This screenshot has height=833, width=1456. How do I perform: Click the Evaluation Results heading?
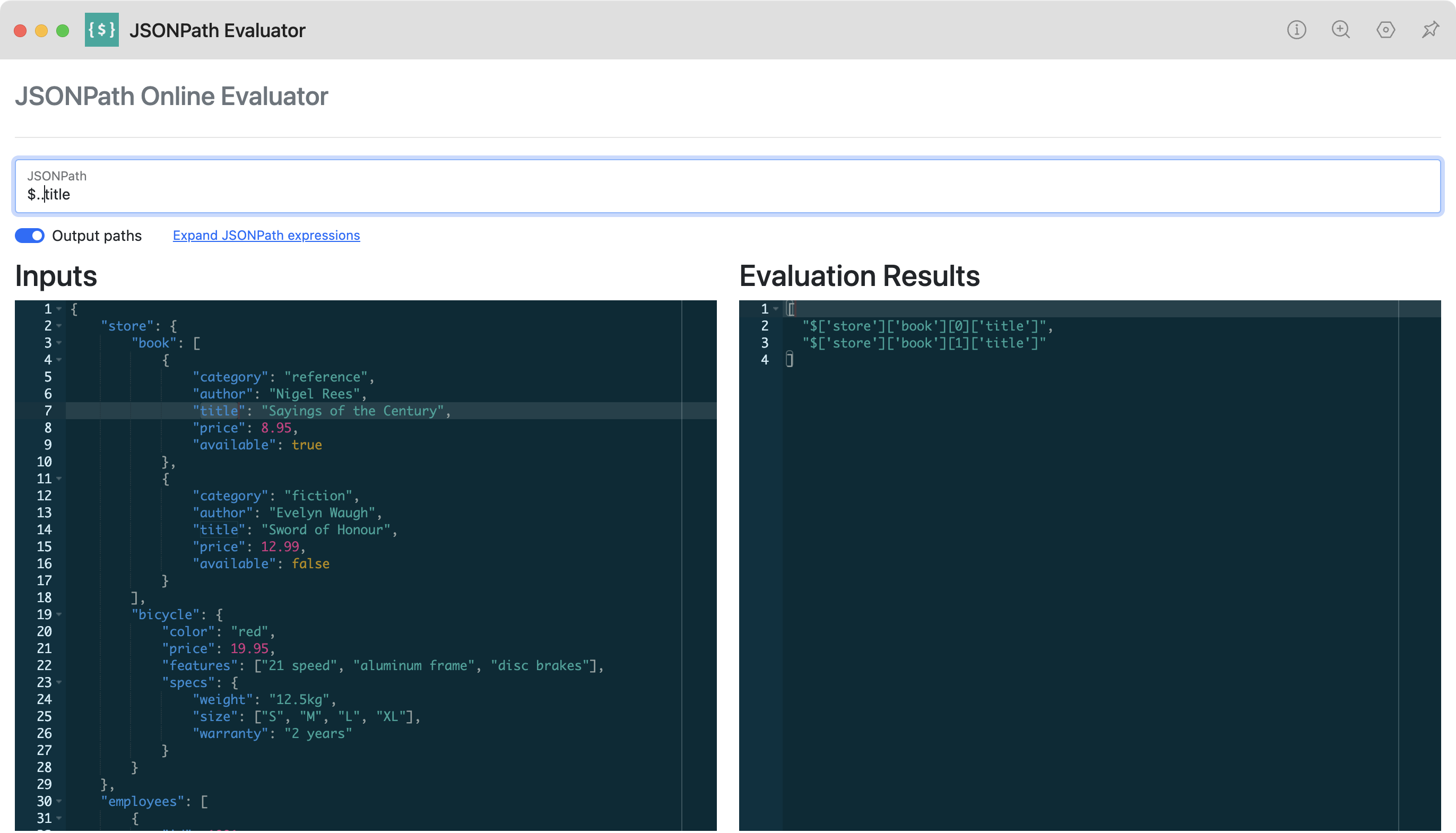[x=859, y=276]
